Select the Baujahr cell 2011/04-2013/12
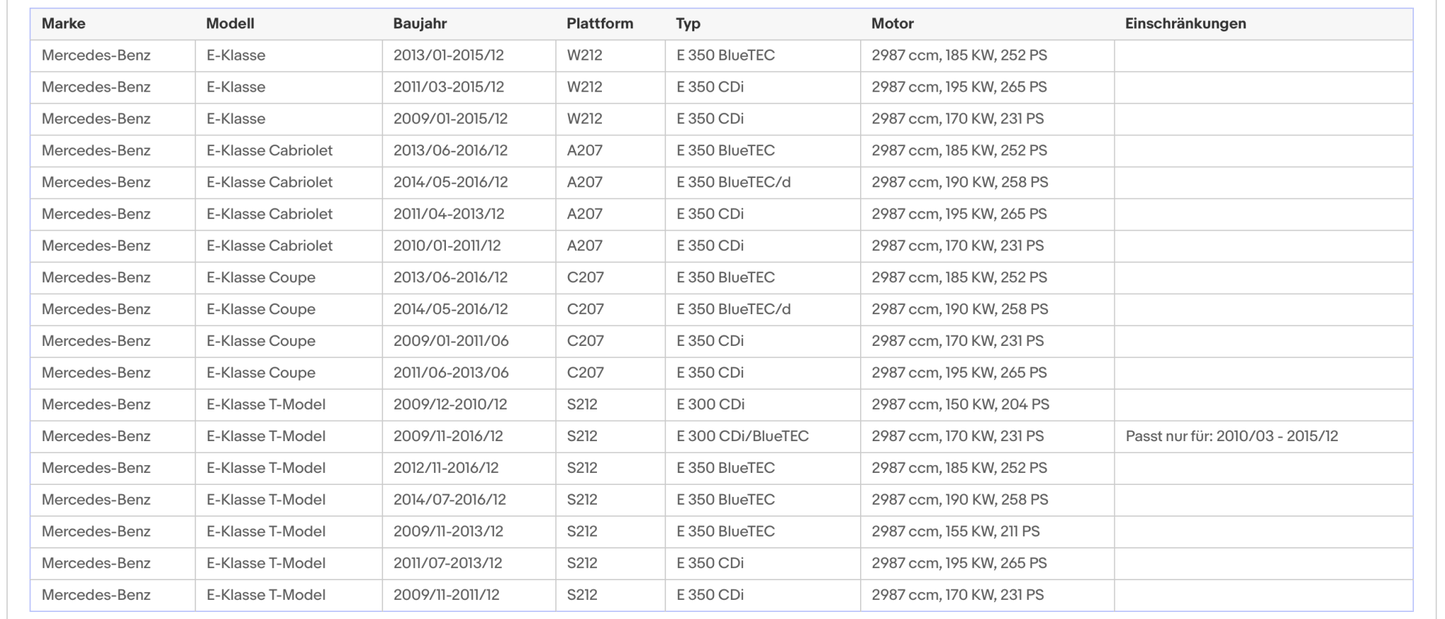This screenshot has width=1445, height=619. coord(448,214)
